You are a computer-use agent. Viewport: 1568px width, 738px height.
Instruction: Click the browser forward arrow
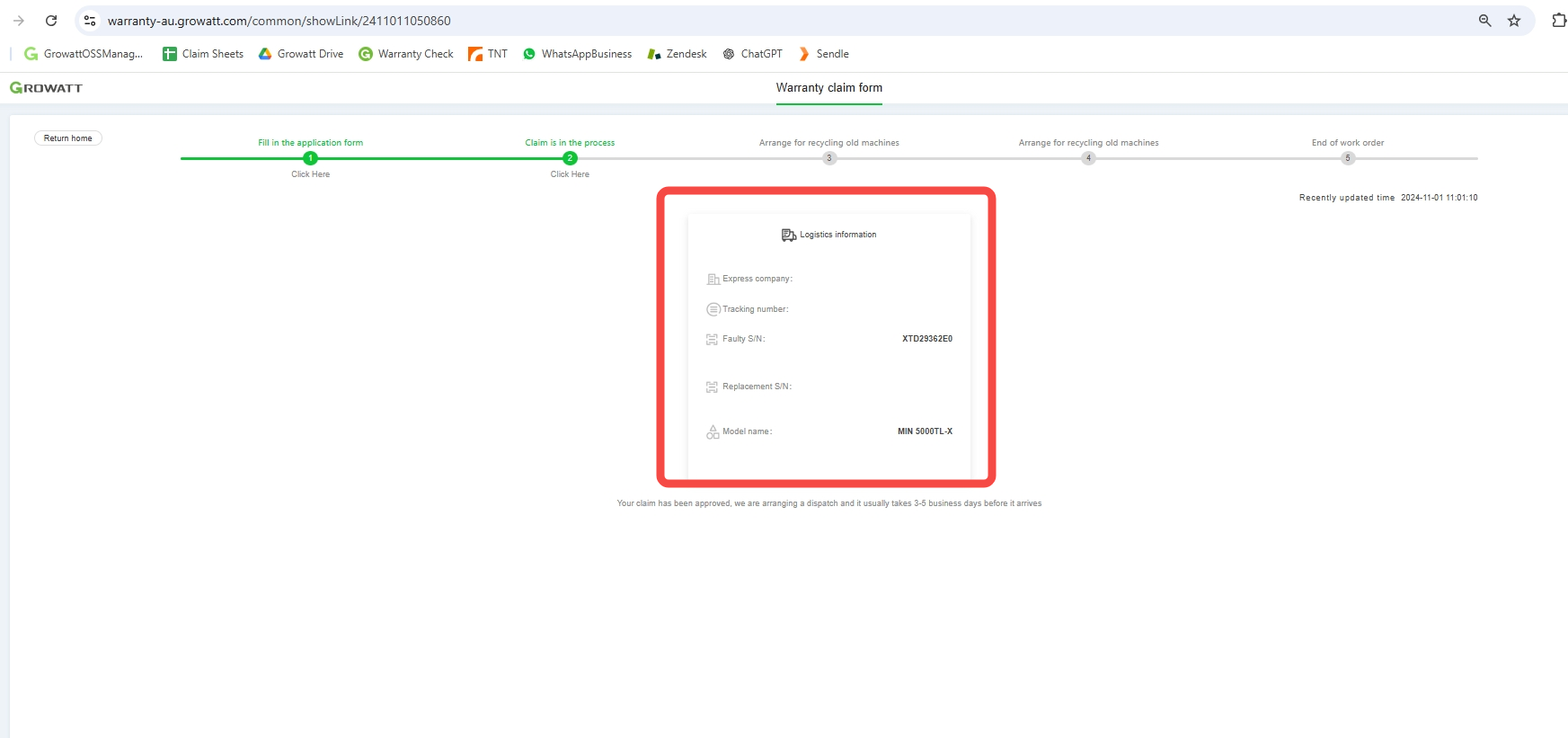(x=19, y=21)
